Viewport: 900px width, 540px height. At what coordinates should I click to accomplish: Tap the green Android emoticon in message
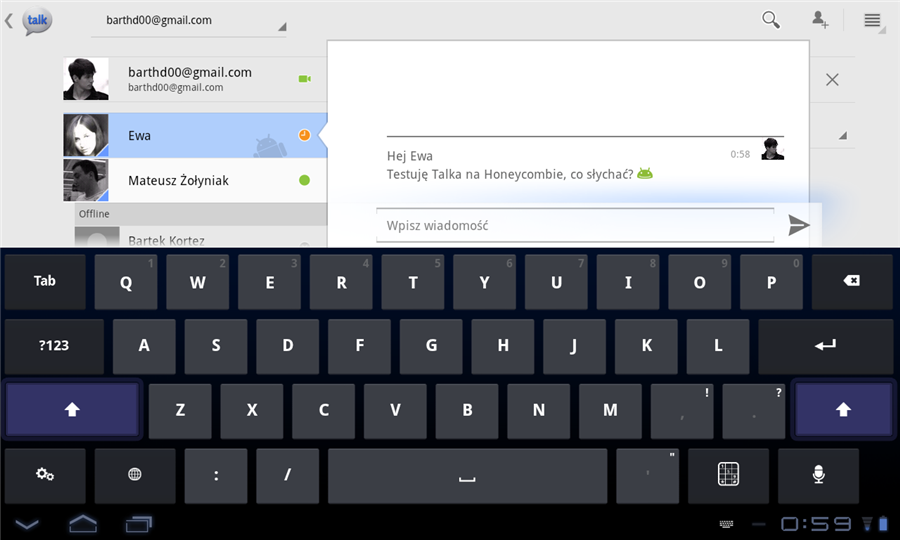[x=645, y=173]
